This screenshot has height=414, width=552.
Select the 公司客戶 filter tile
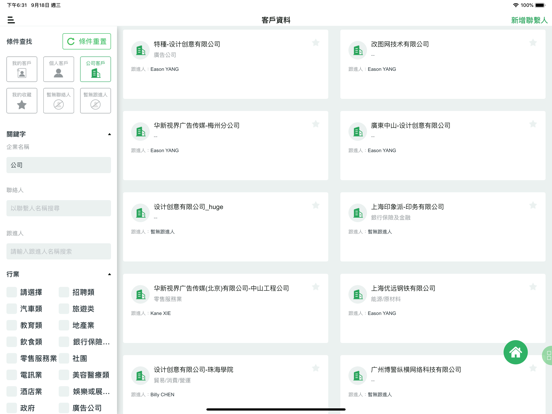coord(95,69)
